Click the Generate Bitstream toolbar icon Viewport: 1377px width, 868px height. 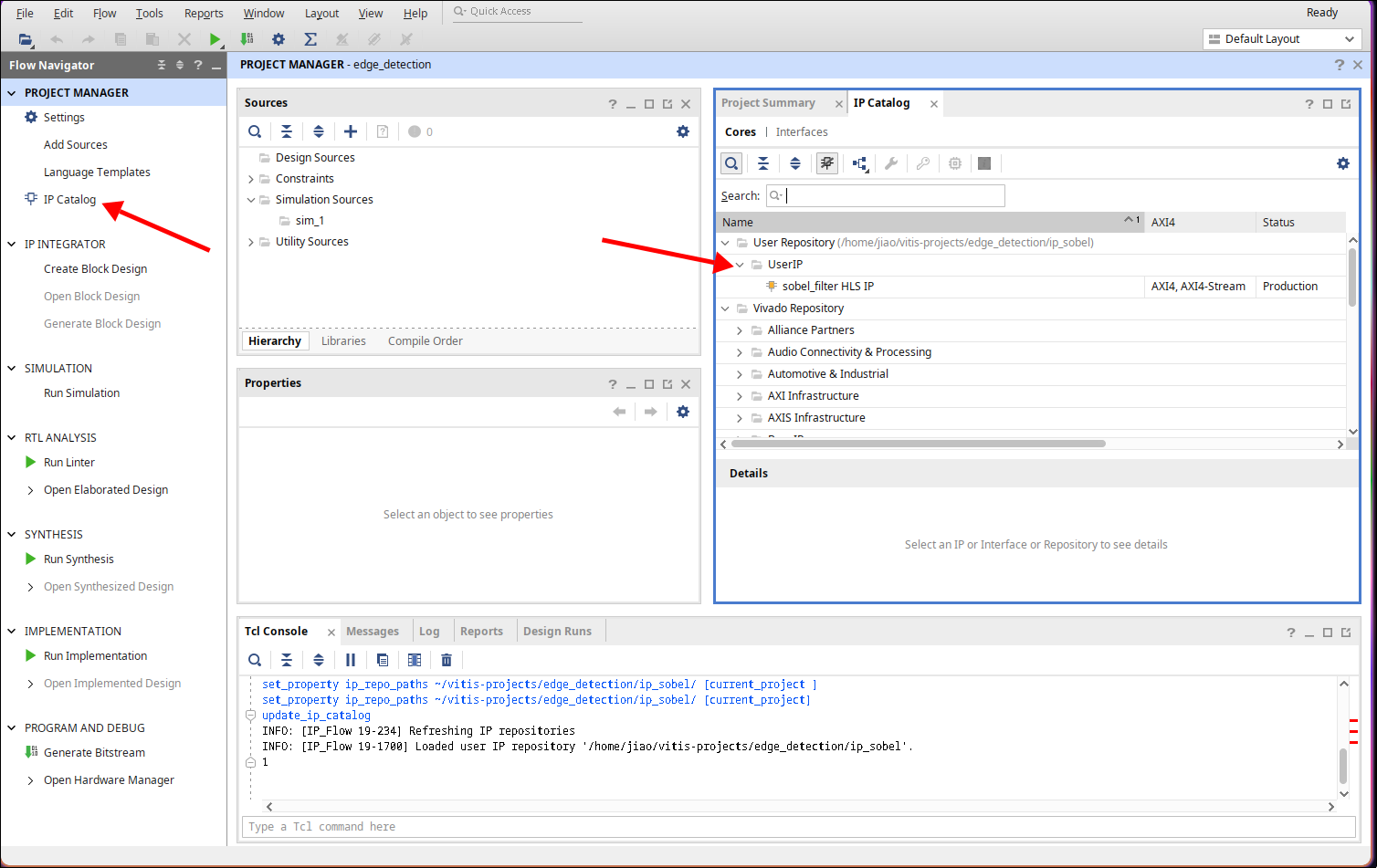point(246,38)
